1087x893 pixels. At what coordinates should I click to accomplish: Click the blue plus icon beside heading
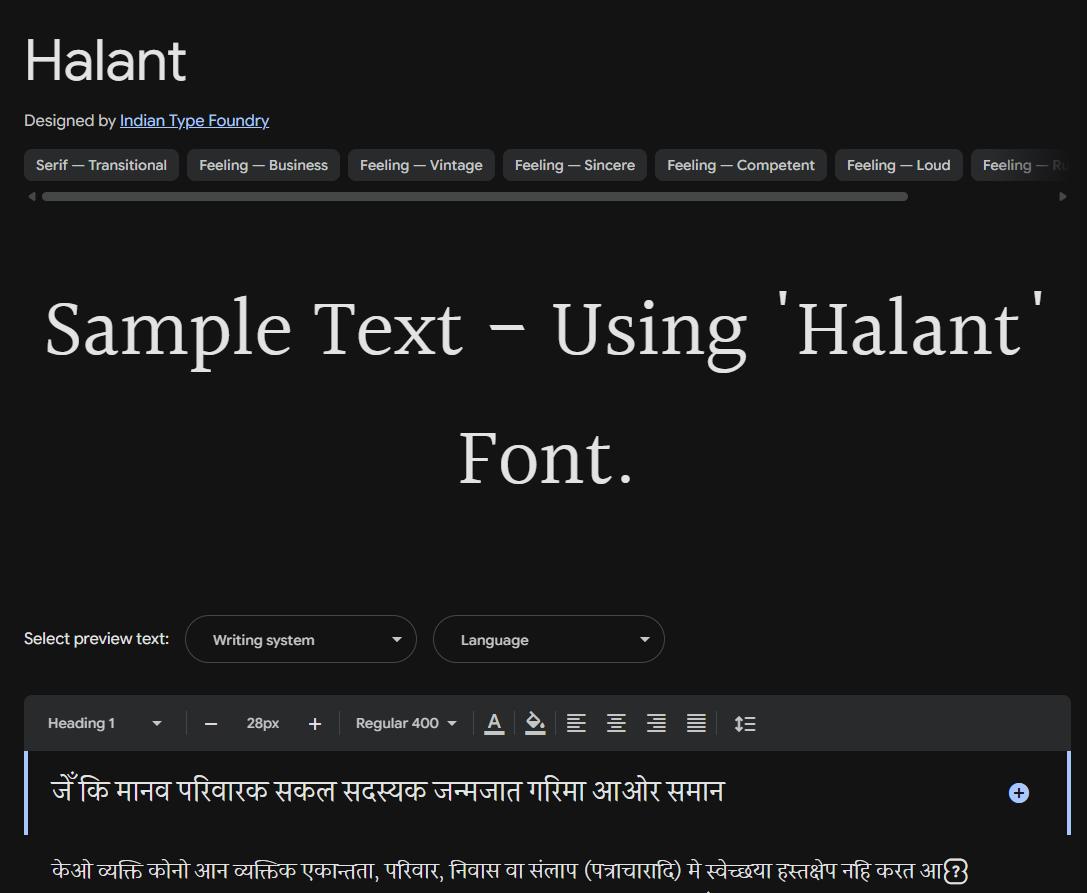(x=1018, y=792)
